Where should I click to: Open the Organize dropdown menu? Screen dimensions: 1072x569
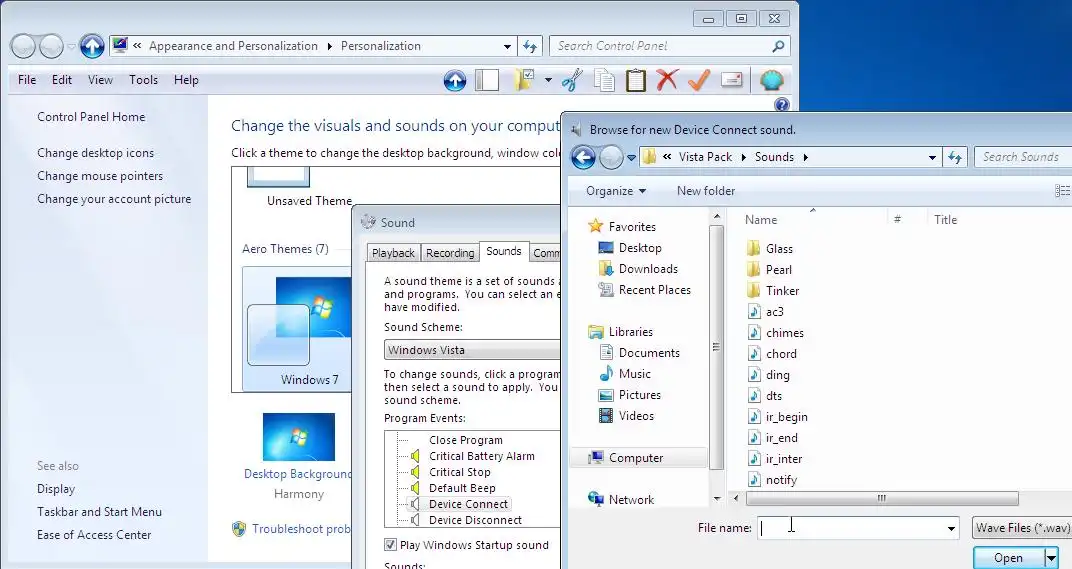tap(615, 191)
